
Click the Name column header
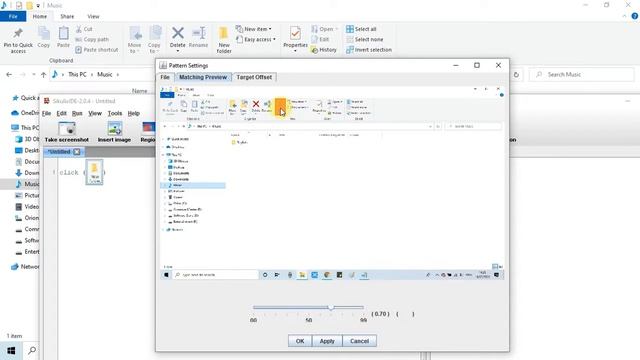140,91
